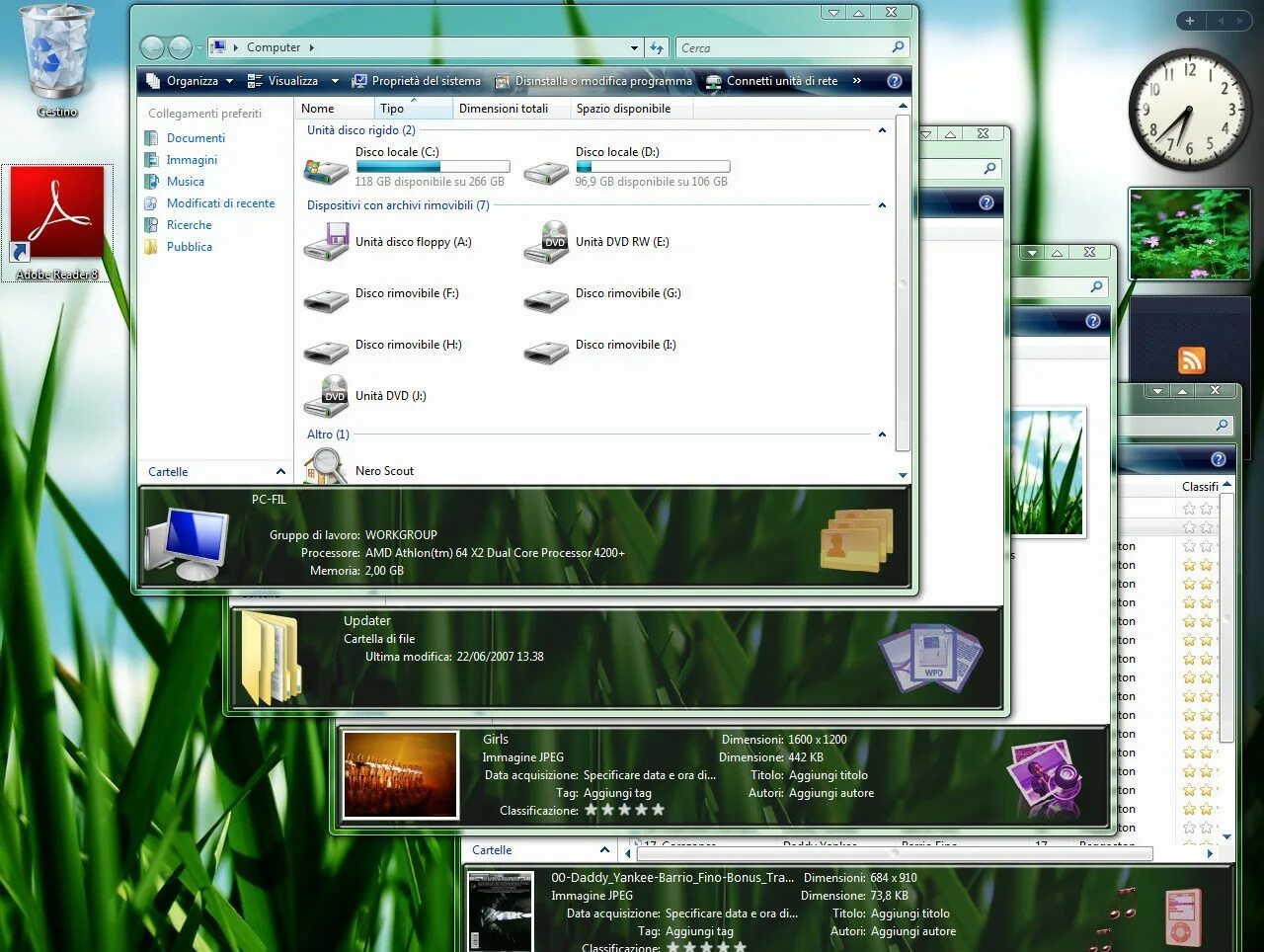Click the flower slideshow gadget picture
Image resolution: width=1264 pixels, height=952 pixels.
click(x=1189, y=234)
